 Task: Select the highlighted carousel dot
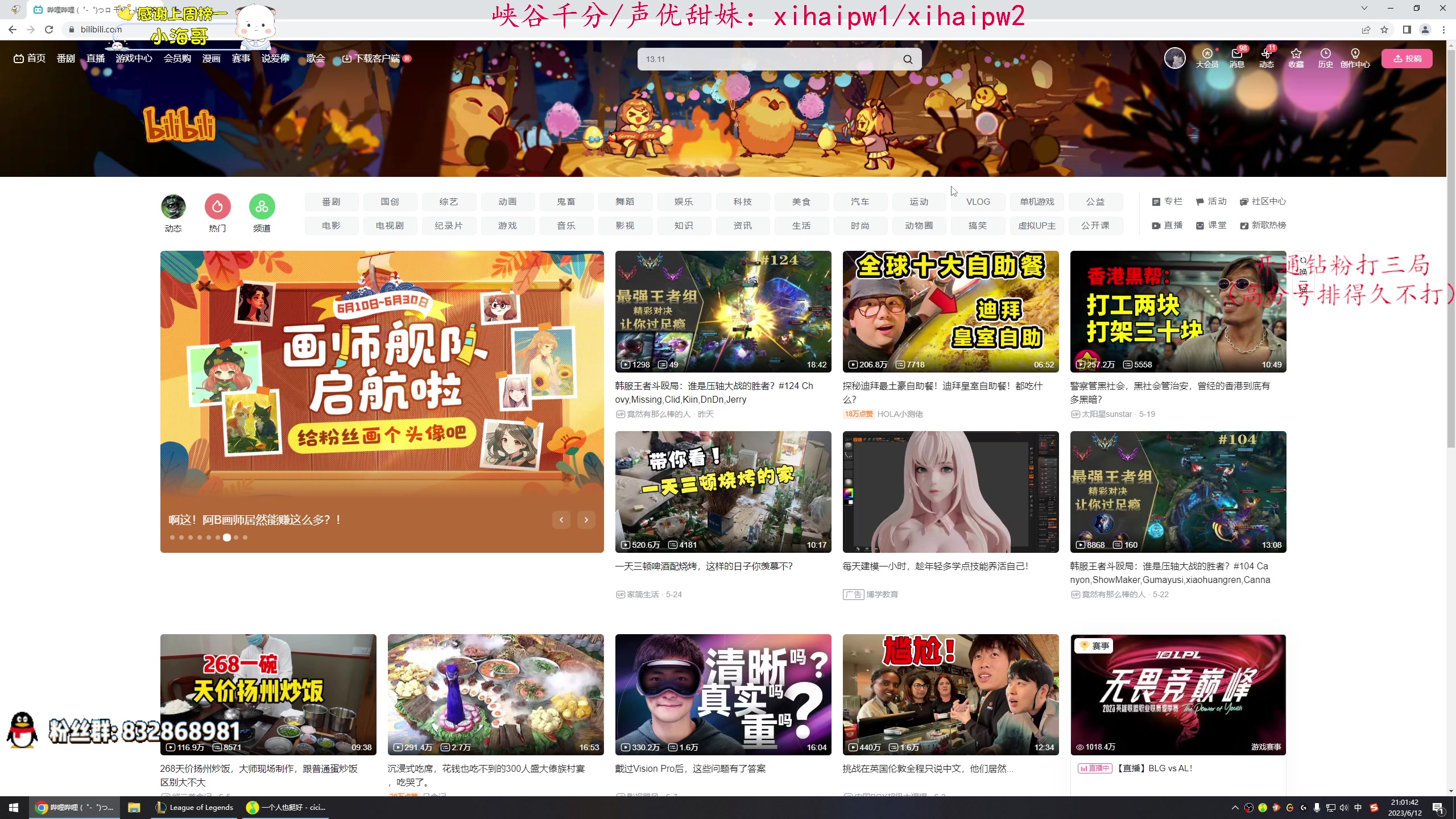[227, 537]
